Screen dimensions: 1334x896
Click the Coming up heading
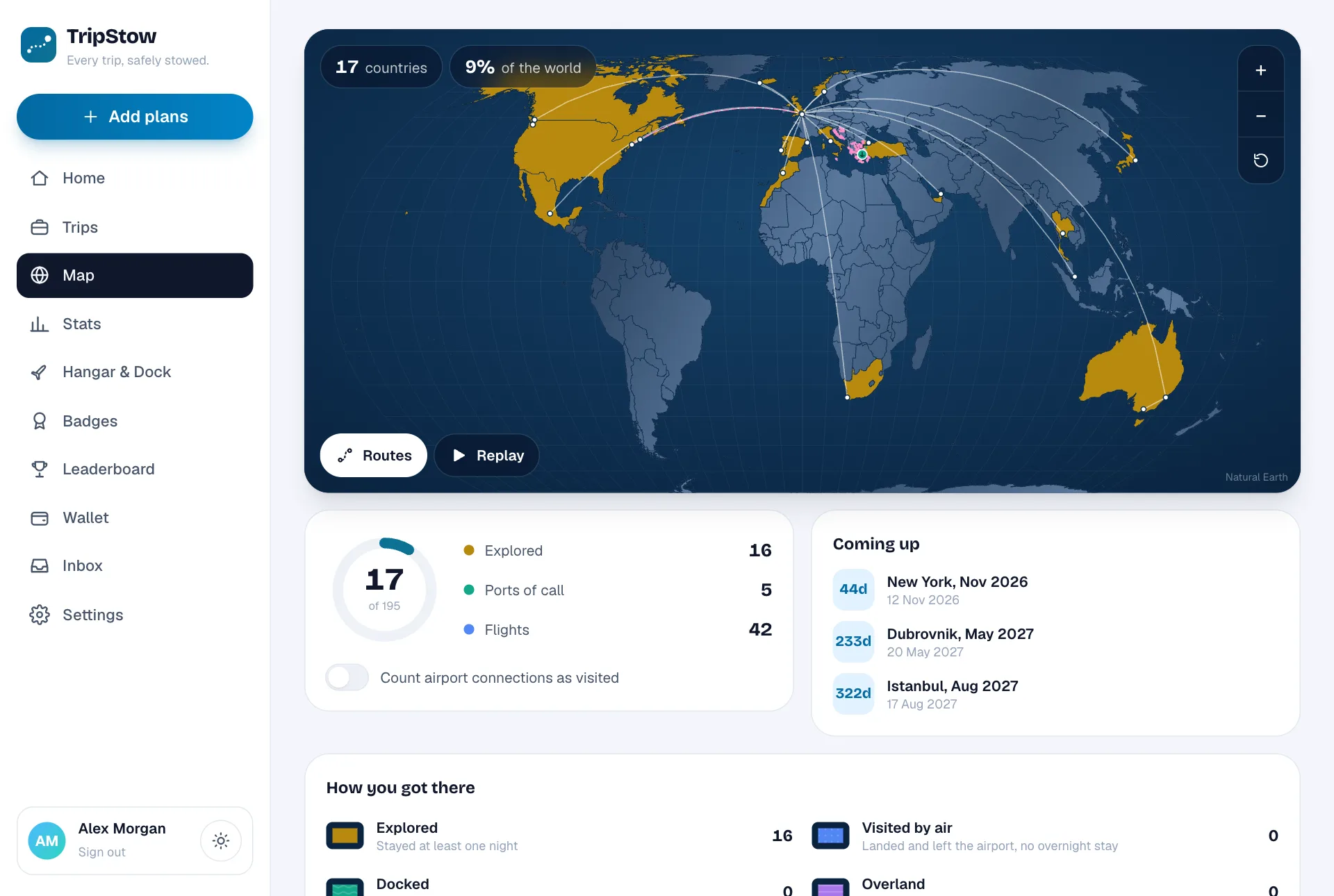click(x=876, y=544)
